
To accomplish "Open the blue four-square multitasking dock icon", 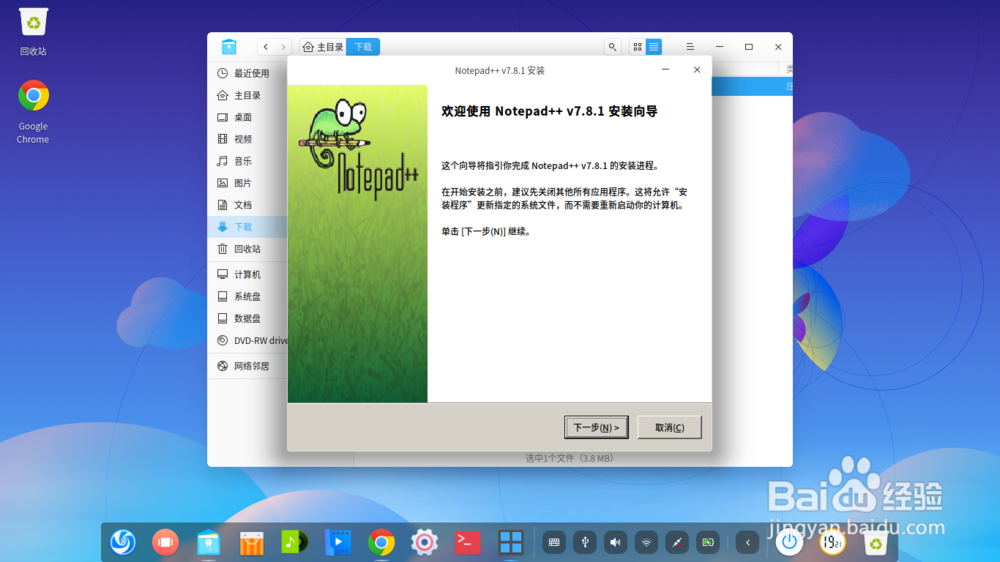I will pyautogui.click(x=510, y=542).
